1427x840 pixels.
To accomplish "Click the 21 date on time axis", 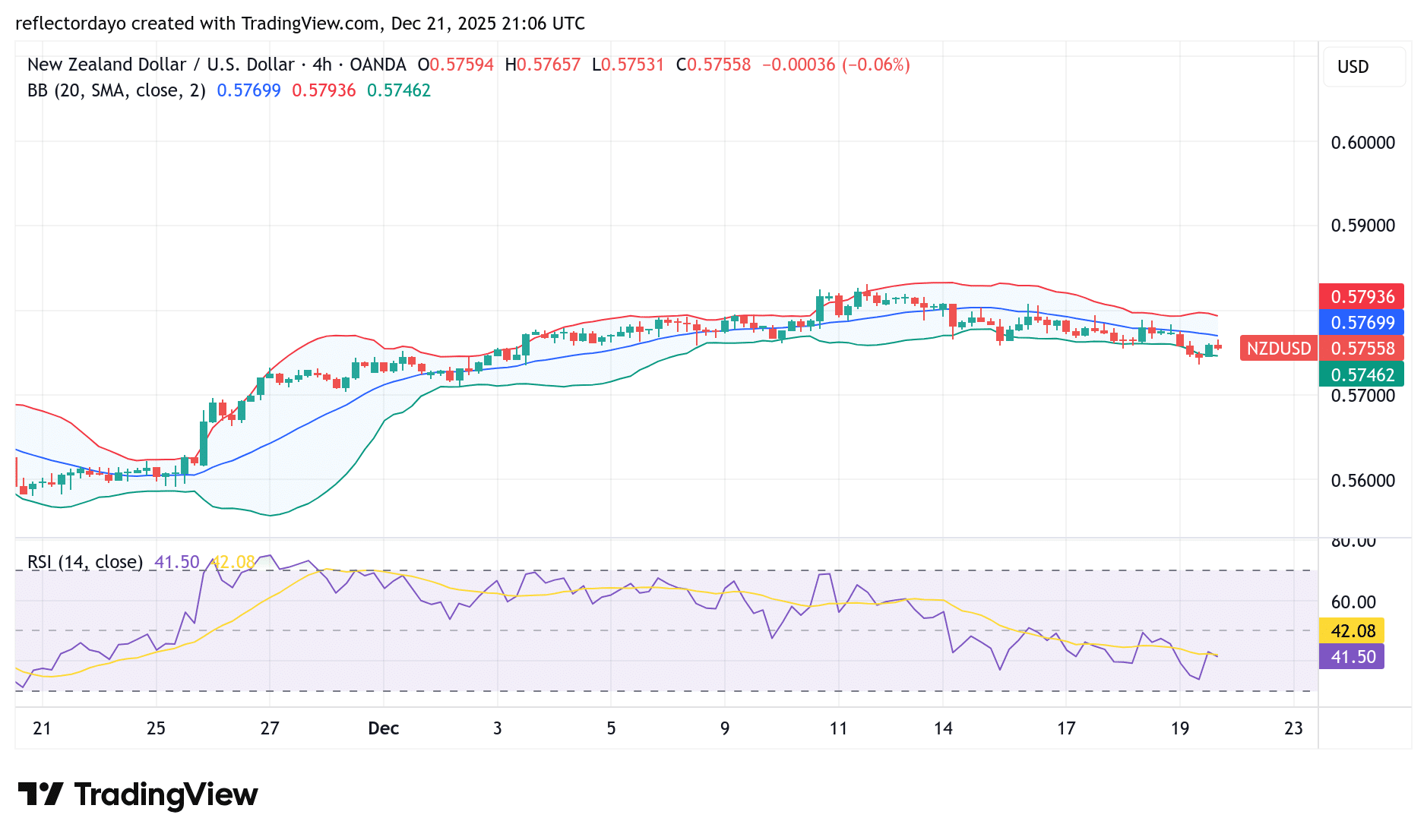I will (x=42, y=728).
